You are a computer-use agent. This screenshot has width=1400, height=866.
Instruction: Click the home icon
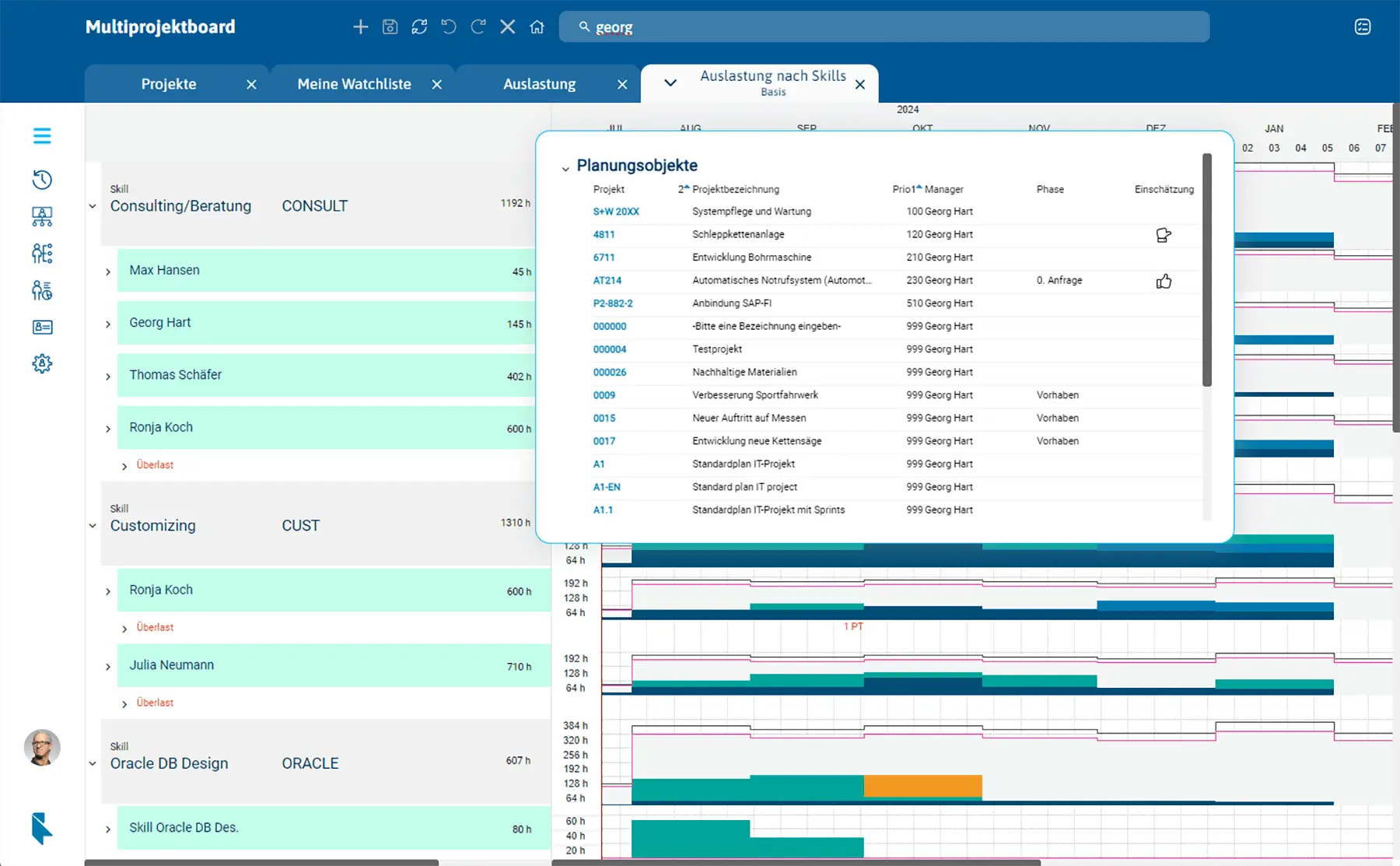537,27
